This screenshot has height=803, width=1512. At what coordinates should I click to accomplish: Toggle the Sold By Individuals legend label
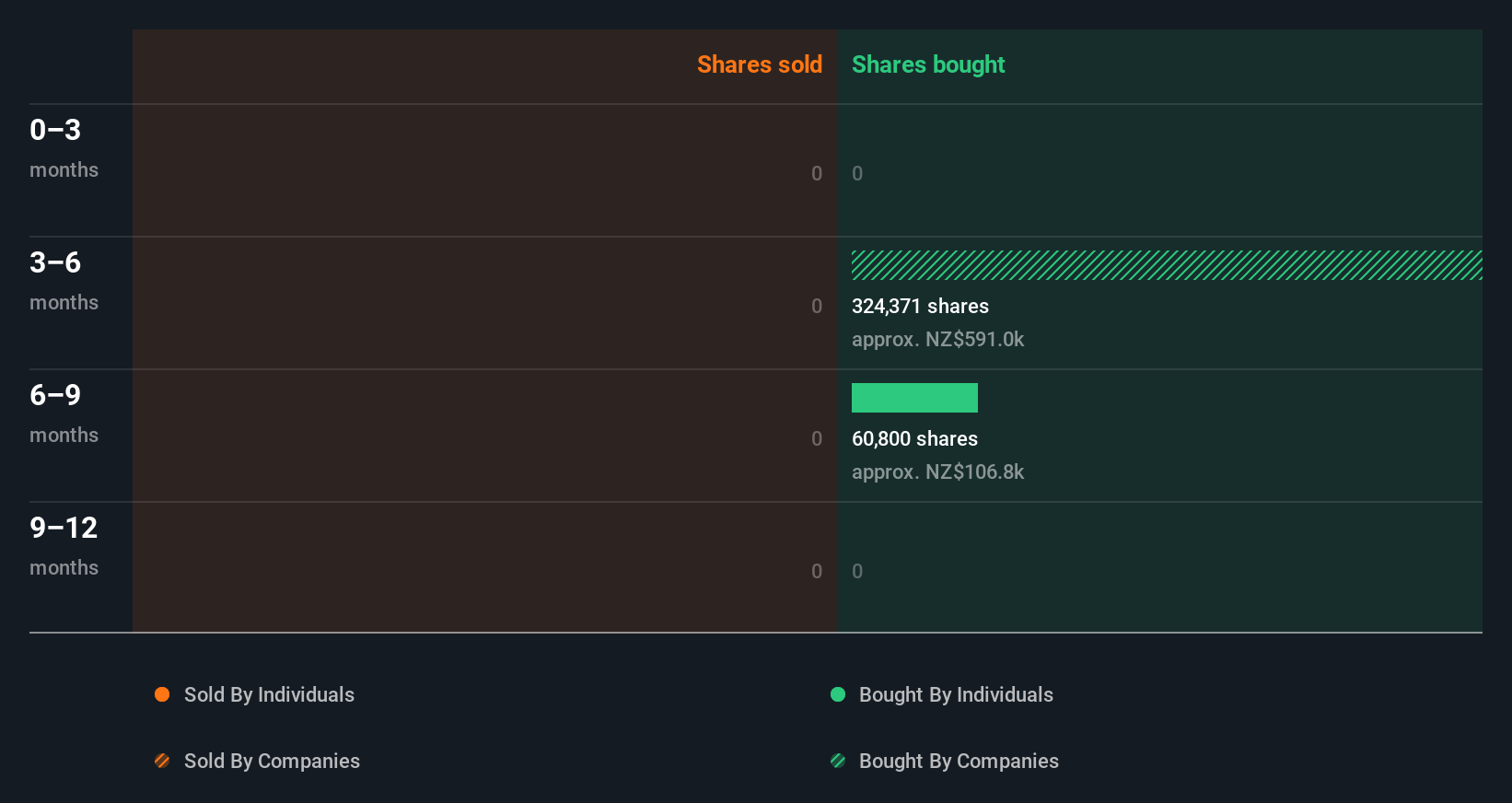point(269,694)
